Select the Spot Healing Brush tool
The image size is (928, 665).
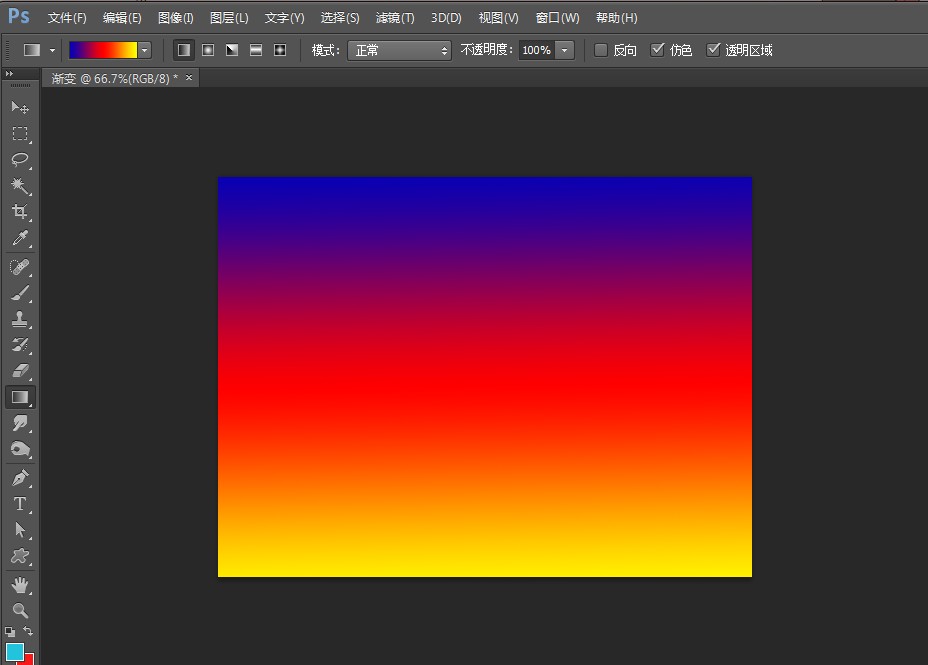(x=20, y=267)
